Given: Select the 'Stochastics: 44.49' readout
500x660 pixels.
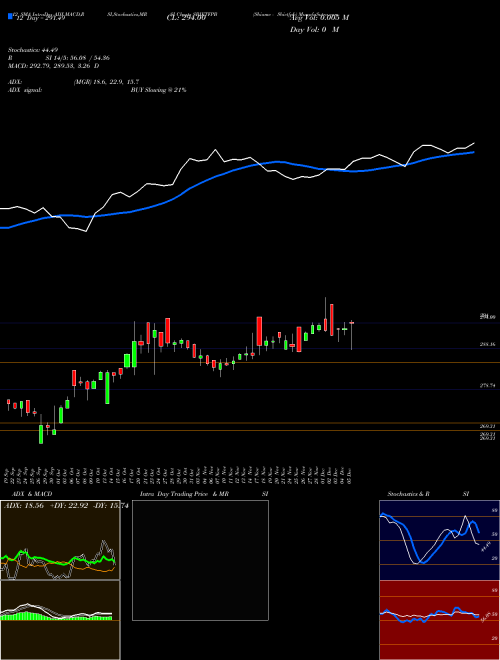Looking at the screenshot, I should coord(33,50).
